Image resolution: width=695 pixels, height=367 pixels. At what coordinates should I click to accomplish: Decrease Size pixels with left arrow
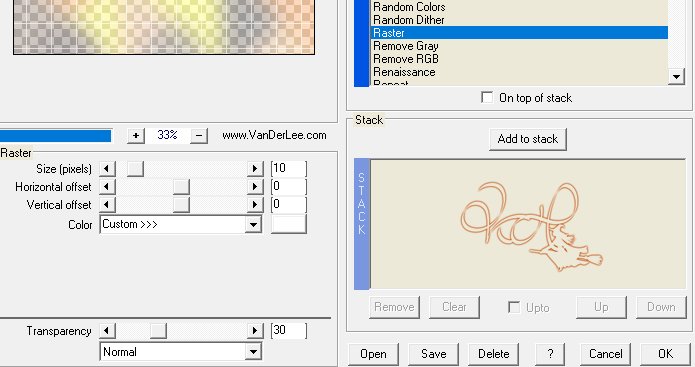click(107, 168)
